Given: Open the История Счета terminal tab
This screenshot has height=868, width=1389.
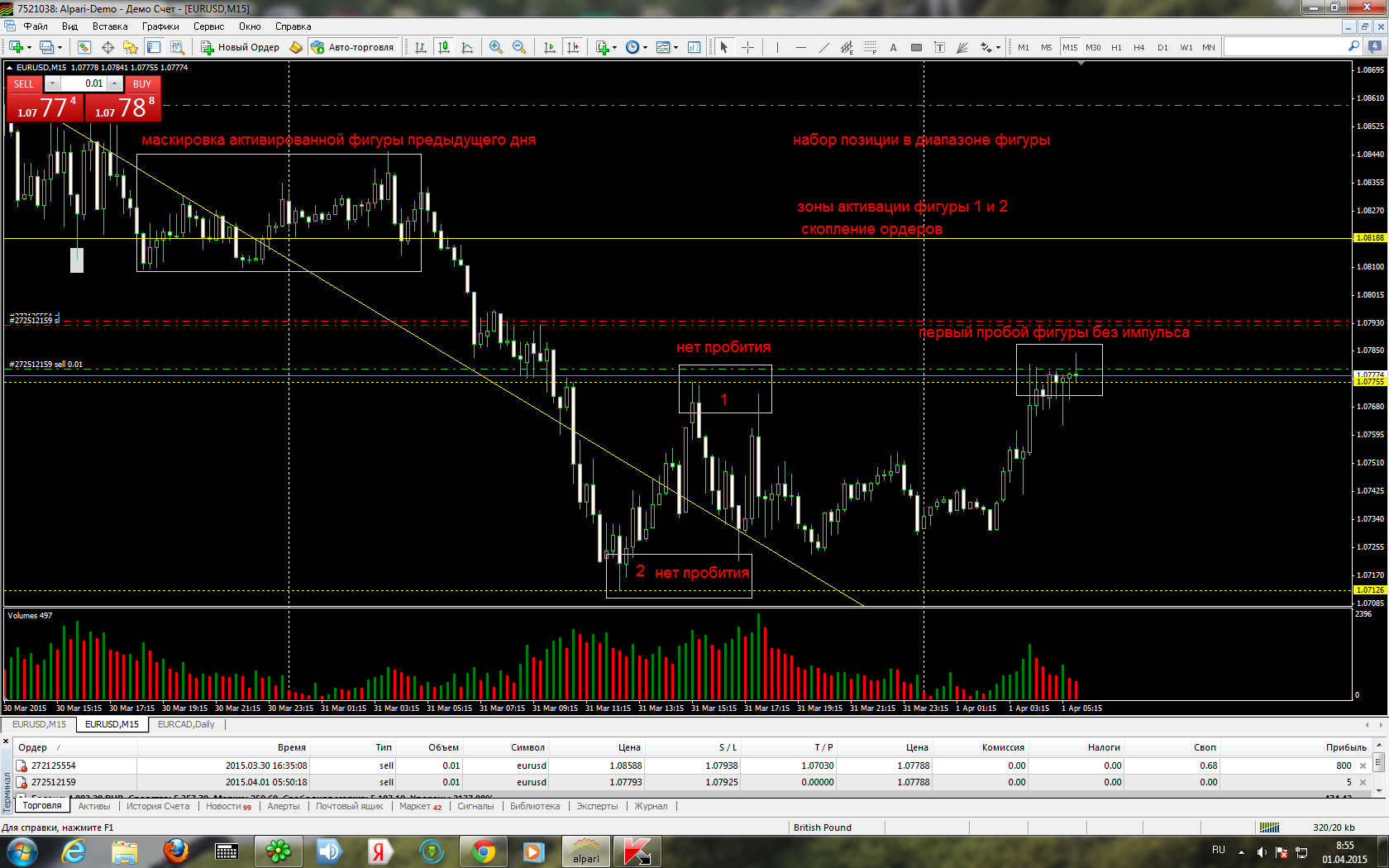Looking at the screenshot, I should click(158, 806).
